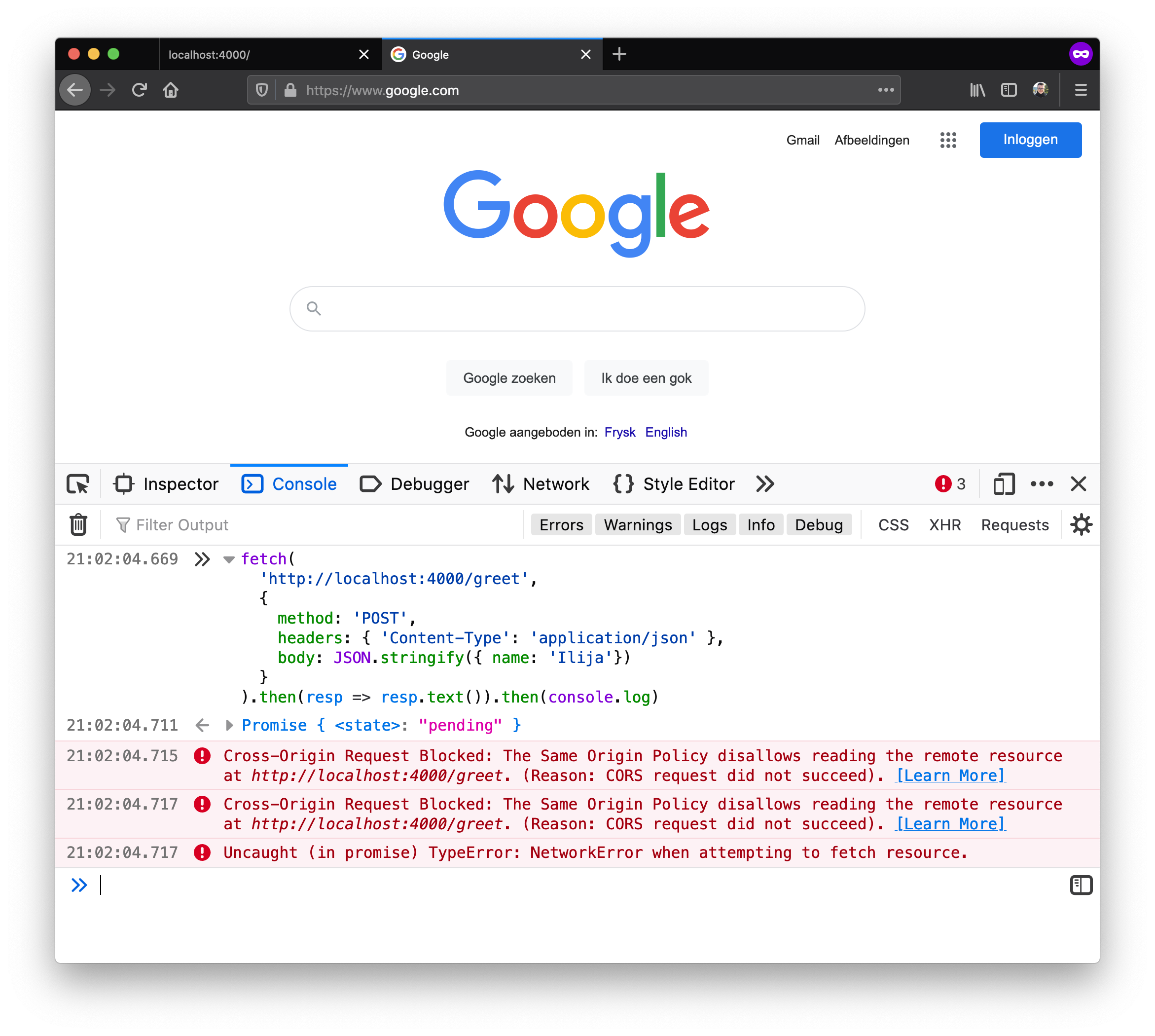Viewport: 1155px width, 1036px height.
Task: Enable the XHR filter
Action: coord(944,524)
